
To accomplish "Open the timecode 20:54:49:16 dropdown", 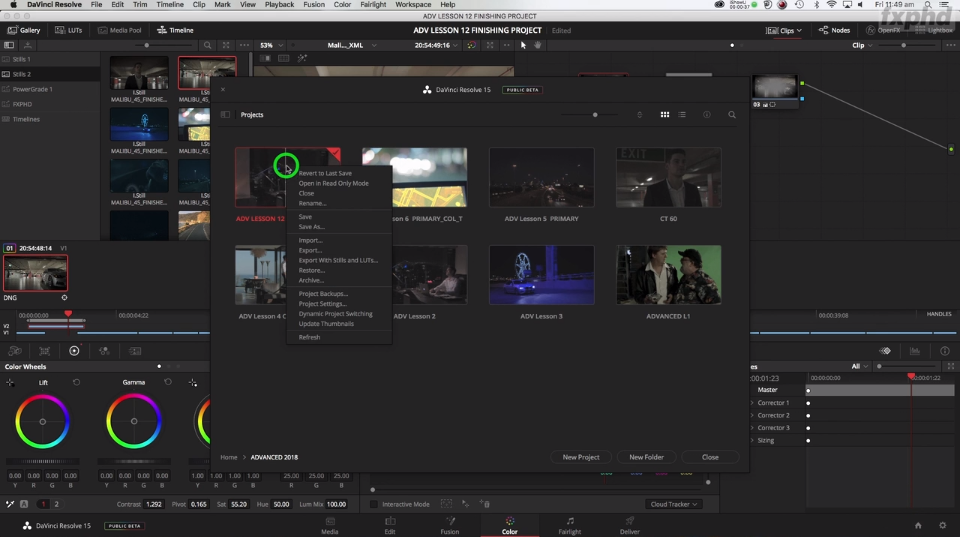I will tap(436, 45).
